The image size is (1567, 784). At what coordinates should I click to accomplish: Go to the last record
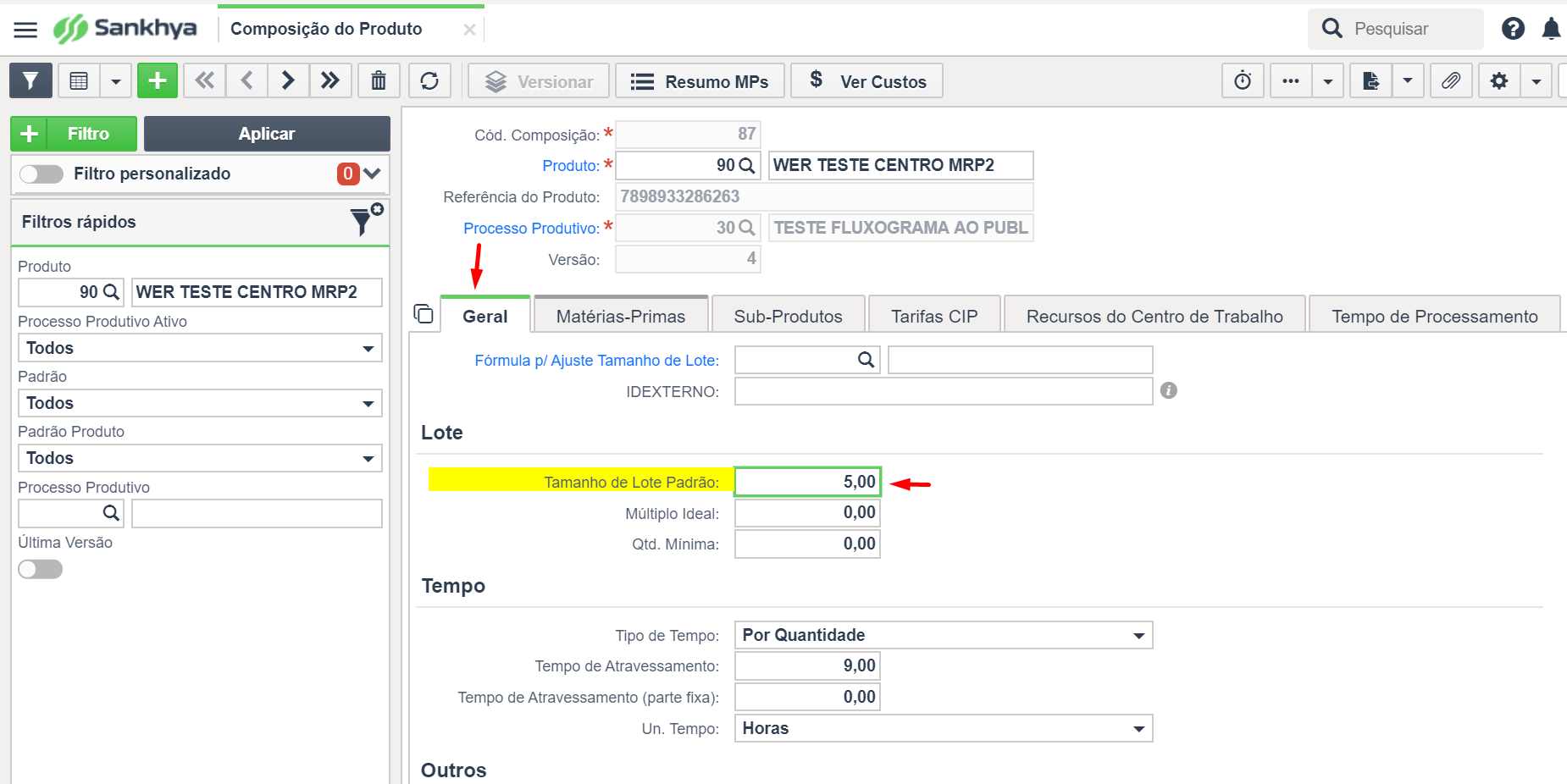(x=330, y=81)
